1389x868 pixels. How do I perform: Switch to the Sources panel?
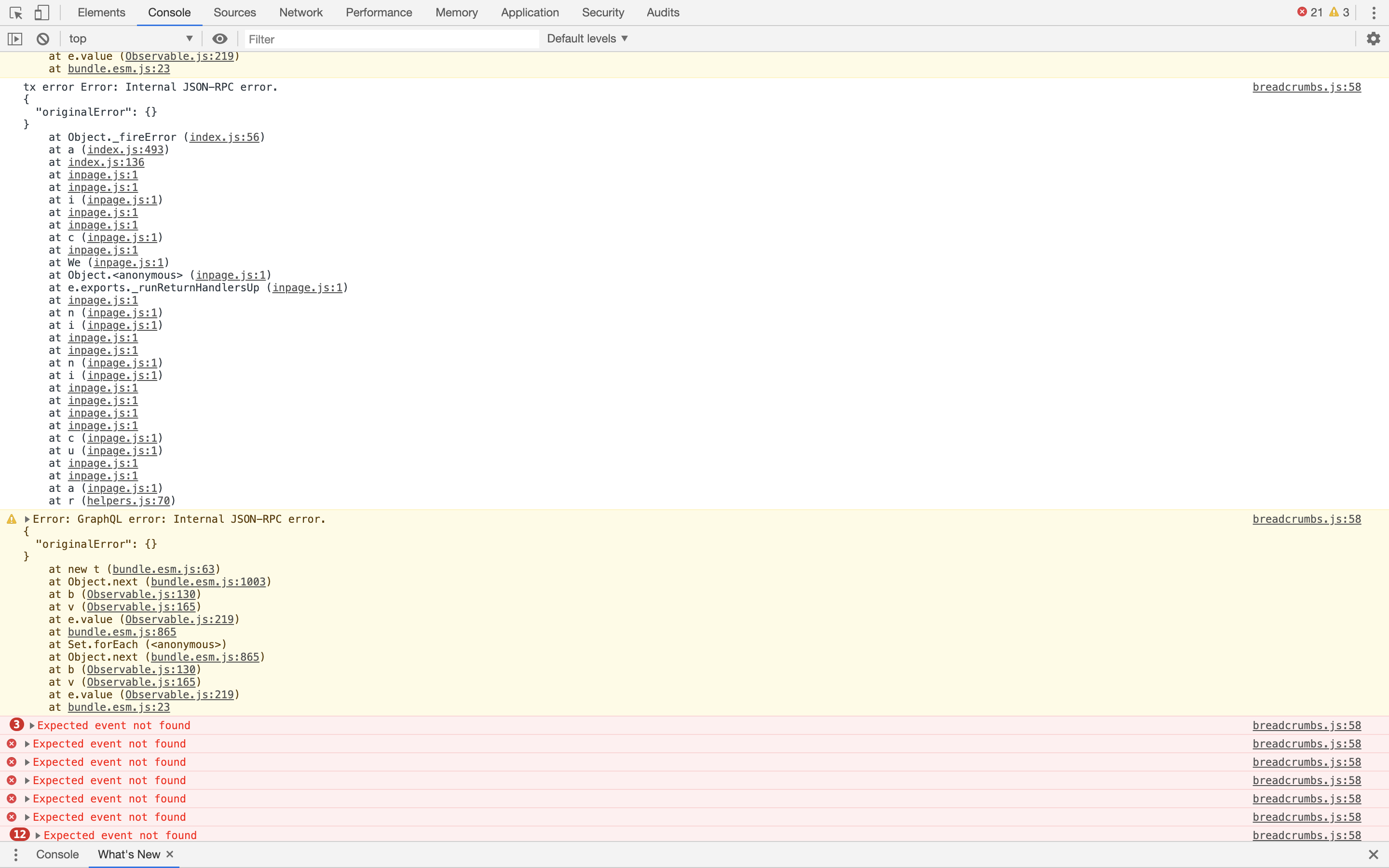click(x=235, y=12)
